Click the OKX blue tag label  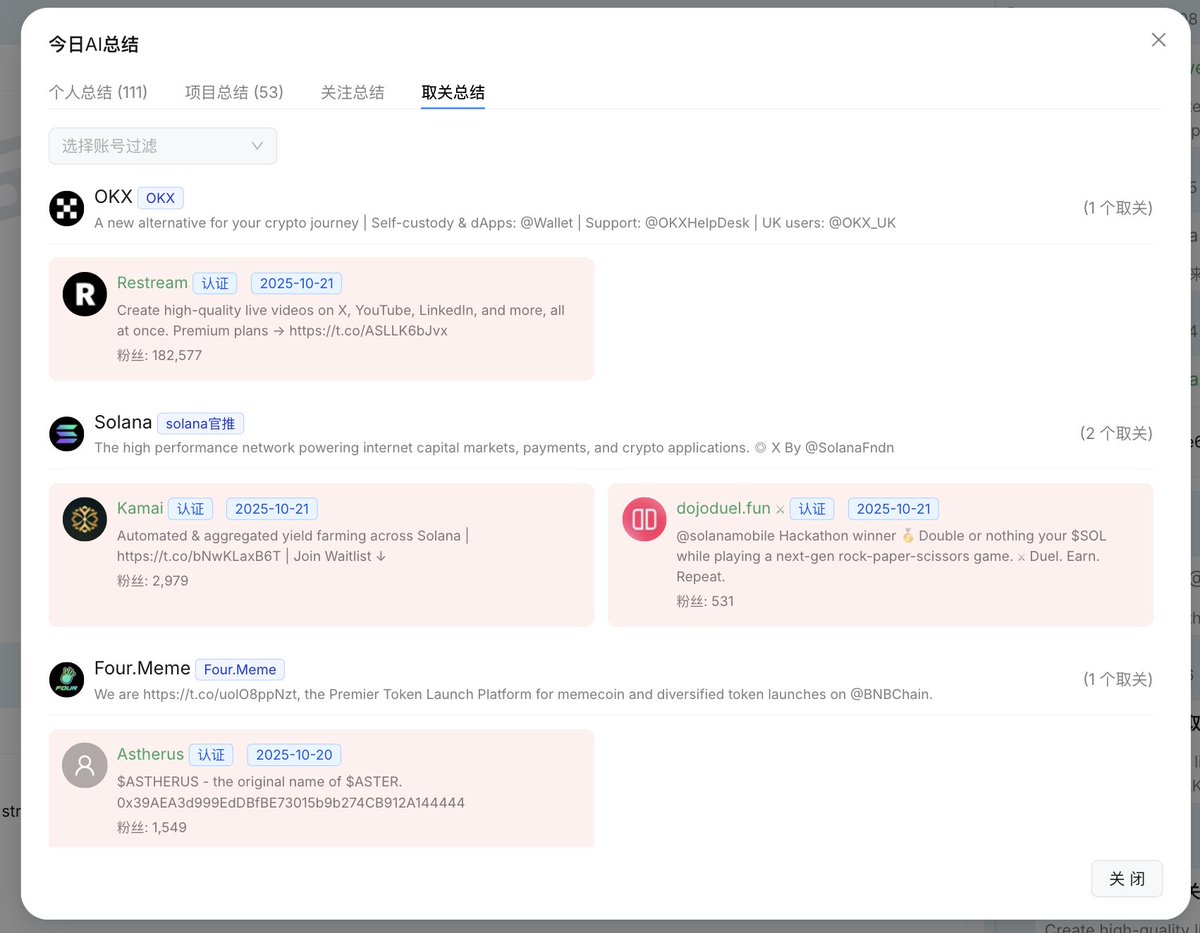161,198
